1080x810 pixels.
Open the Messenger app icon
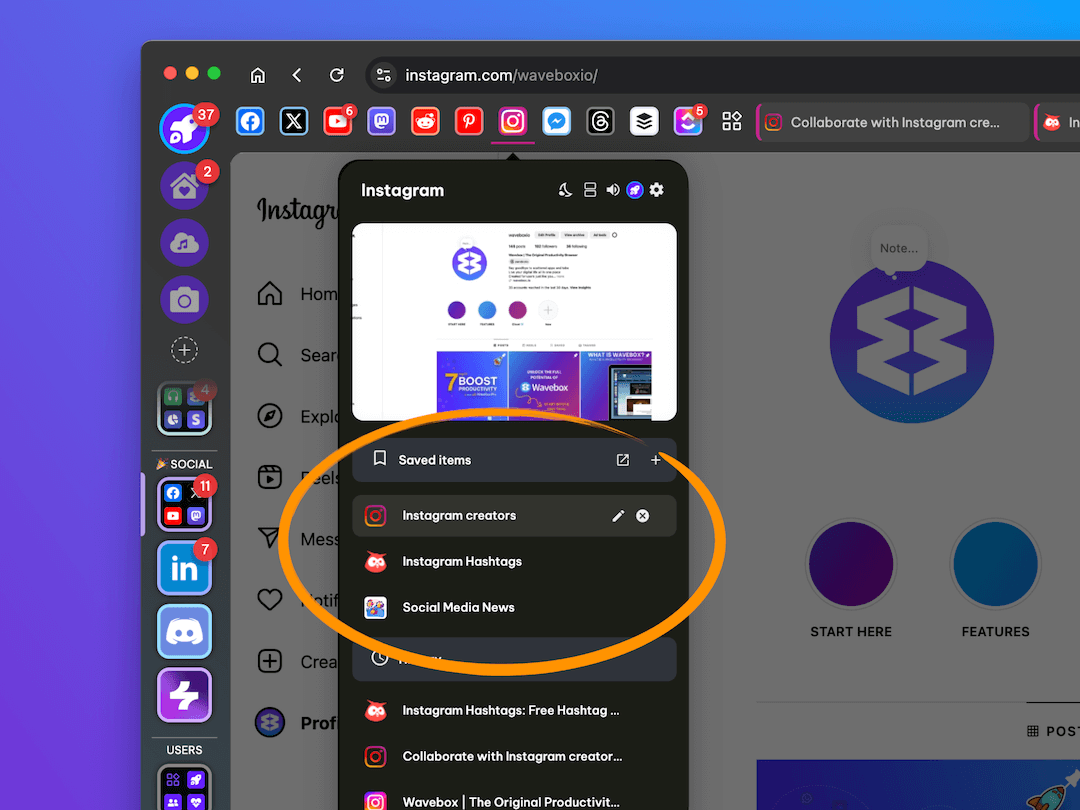click(x=556, y=122)
